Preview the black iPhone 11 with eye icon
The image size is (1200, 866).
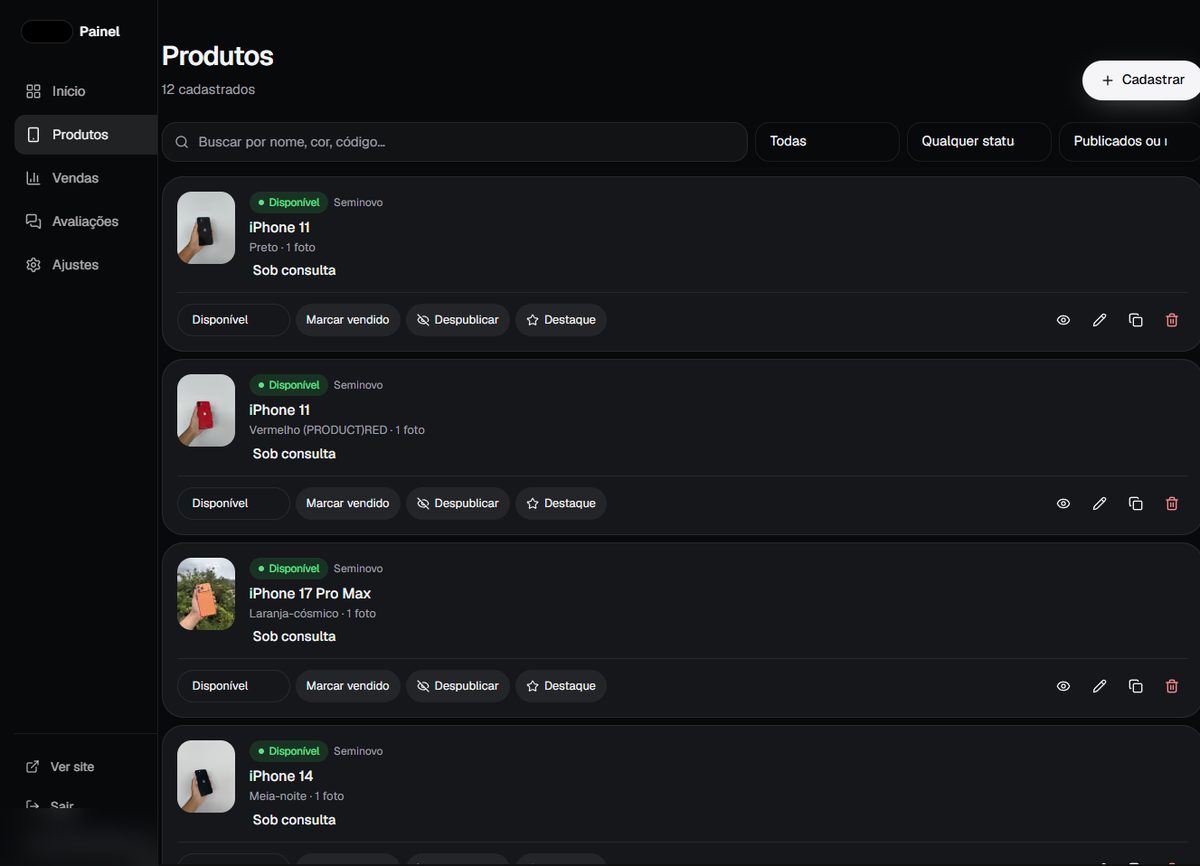[x=1063, y=320]
